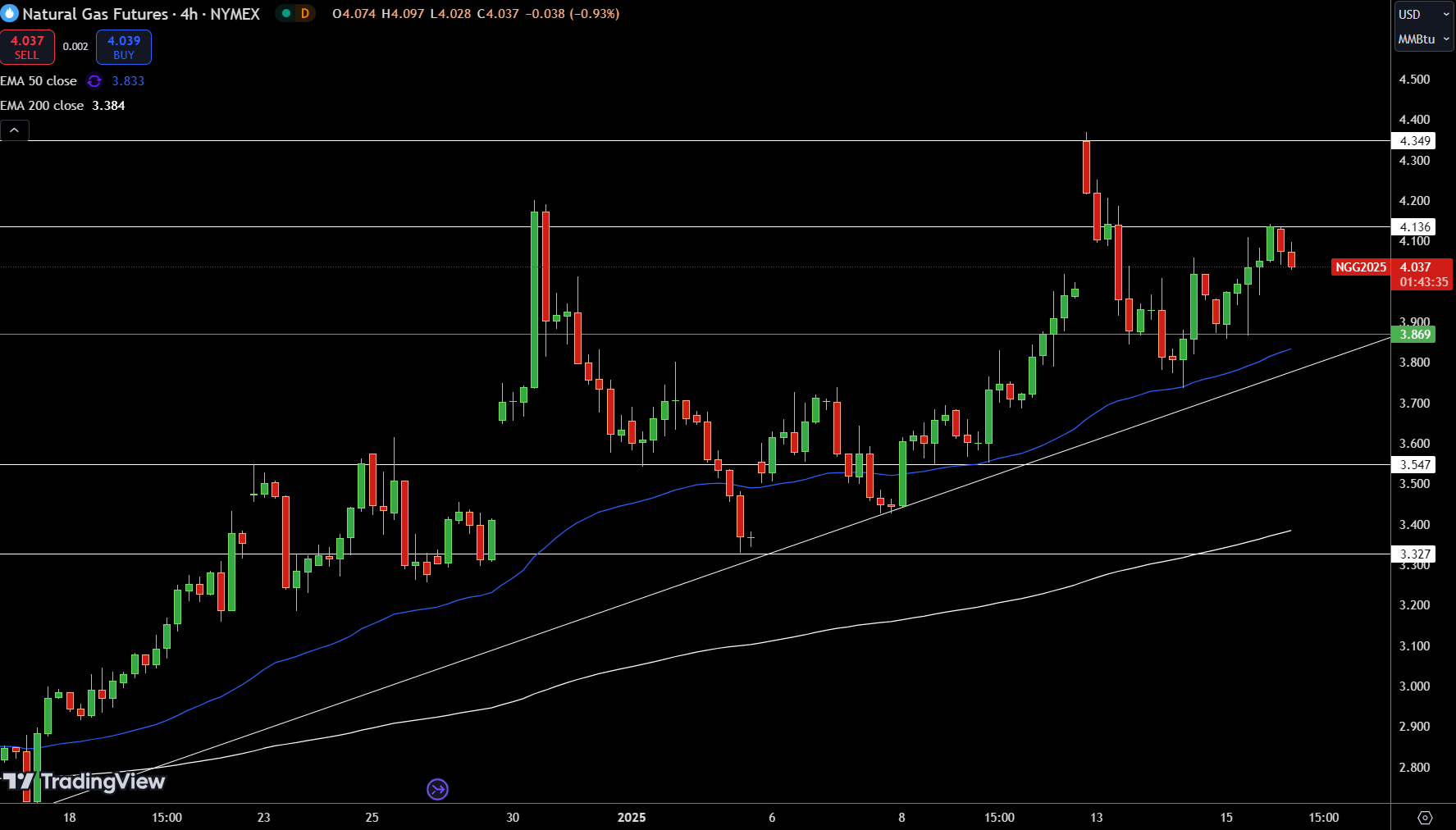Screen dimensions: 1456x830
Task: Click the delayed data D indicator
Action: click(x=305, y=13)
